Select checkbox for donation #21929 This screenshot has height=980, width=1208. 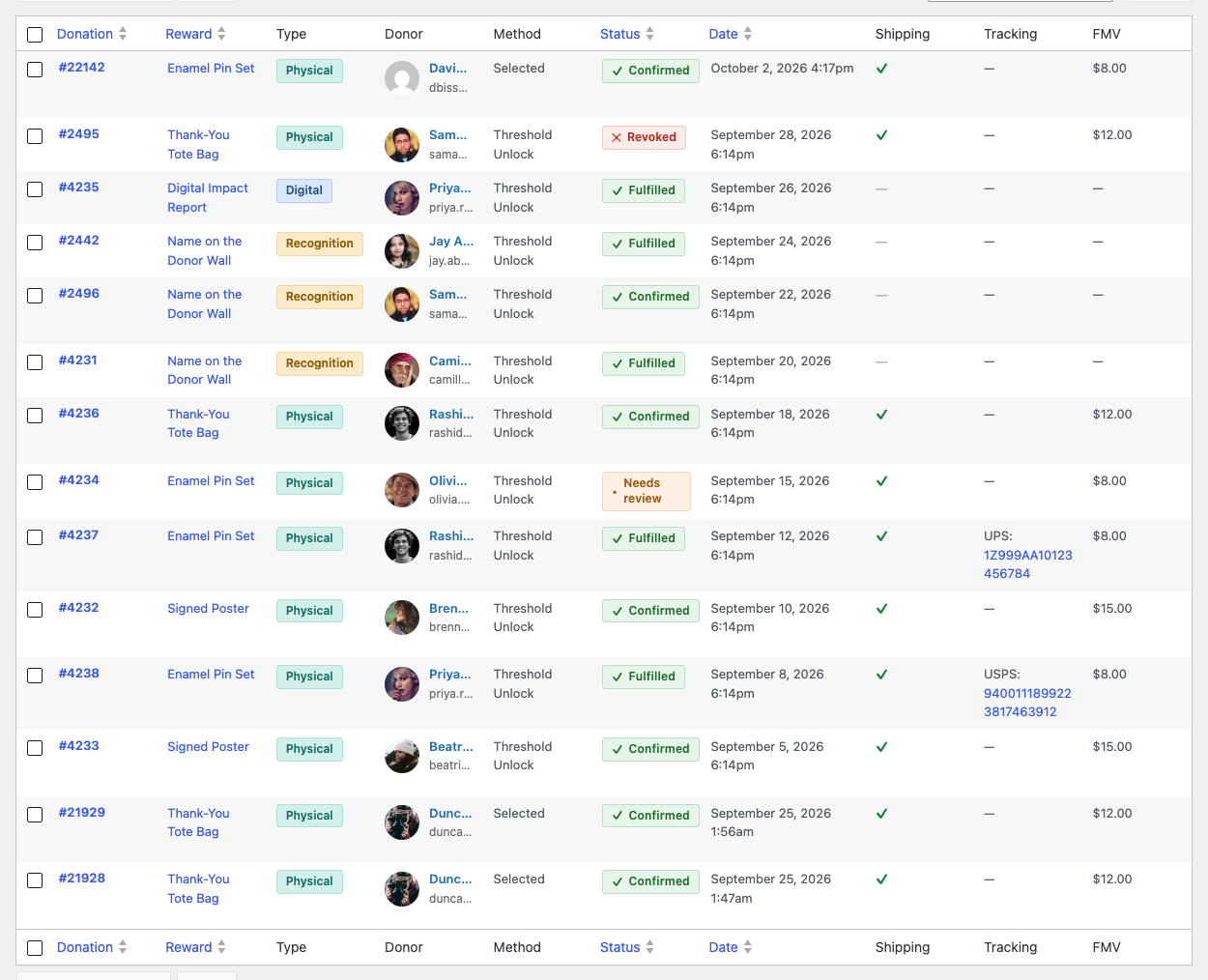point(35,815)
